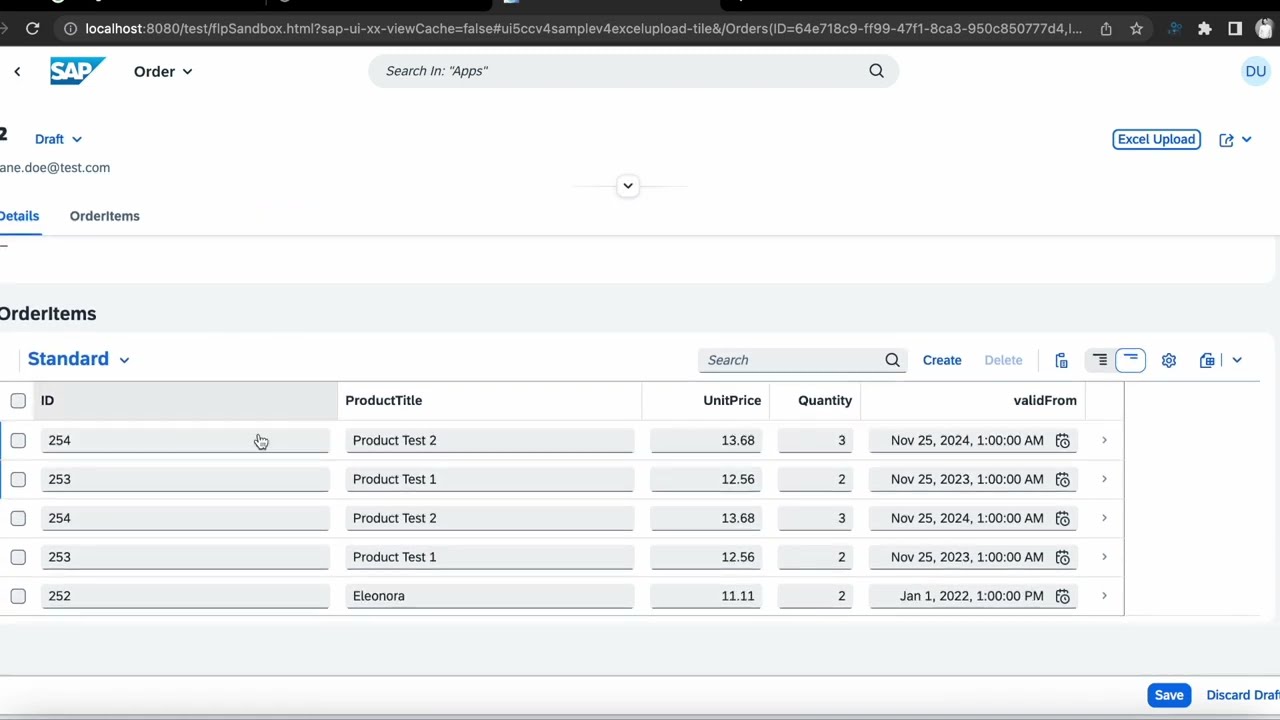Click the Eleonora product title field

click(489, 596)
